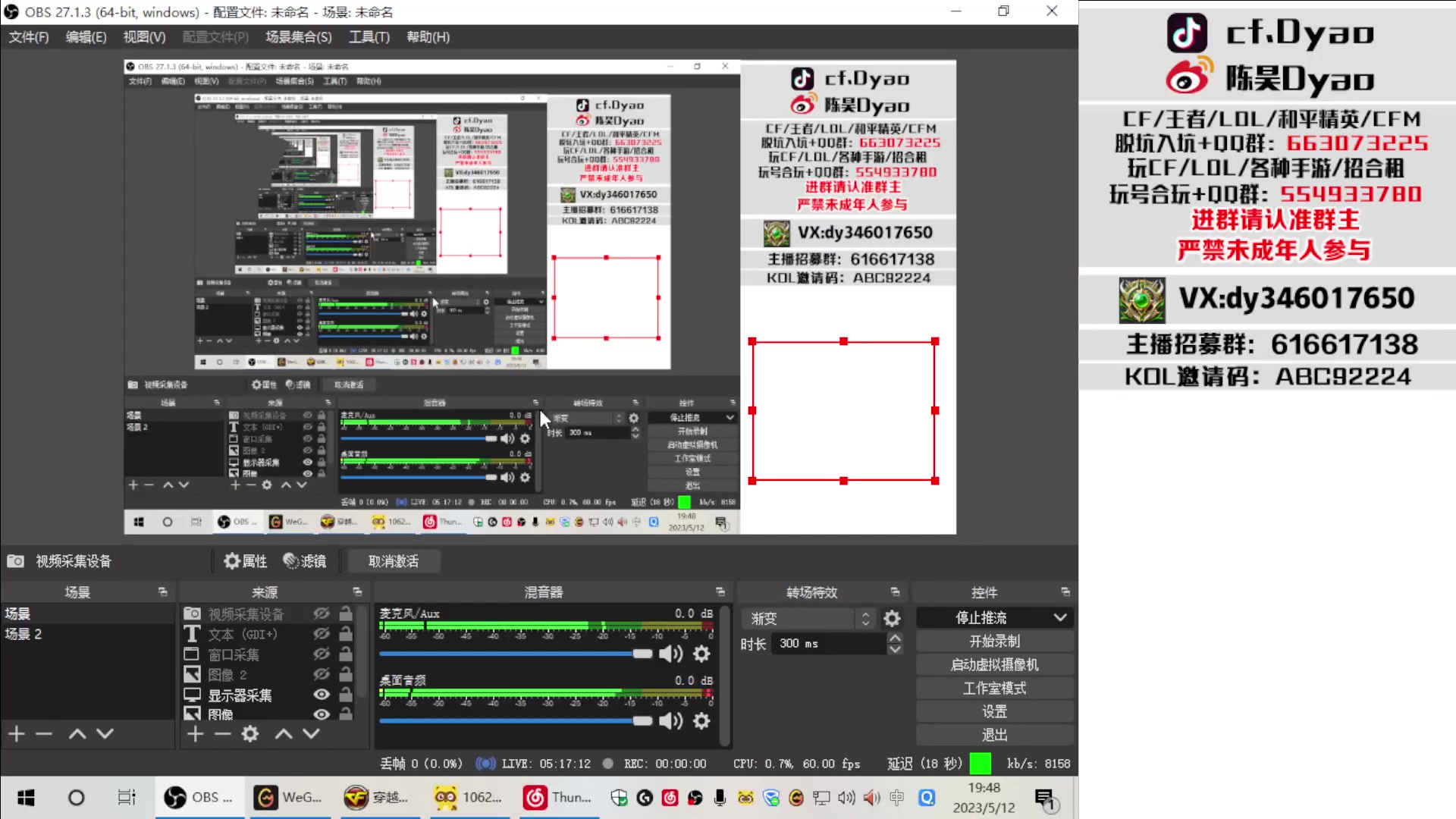Toggle lock on 显示器采集 source

[346, 695]
